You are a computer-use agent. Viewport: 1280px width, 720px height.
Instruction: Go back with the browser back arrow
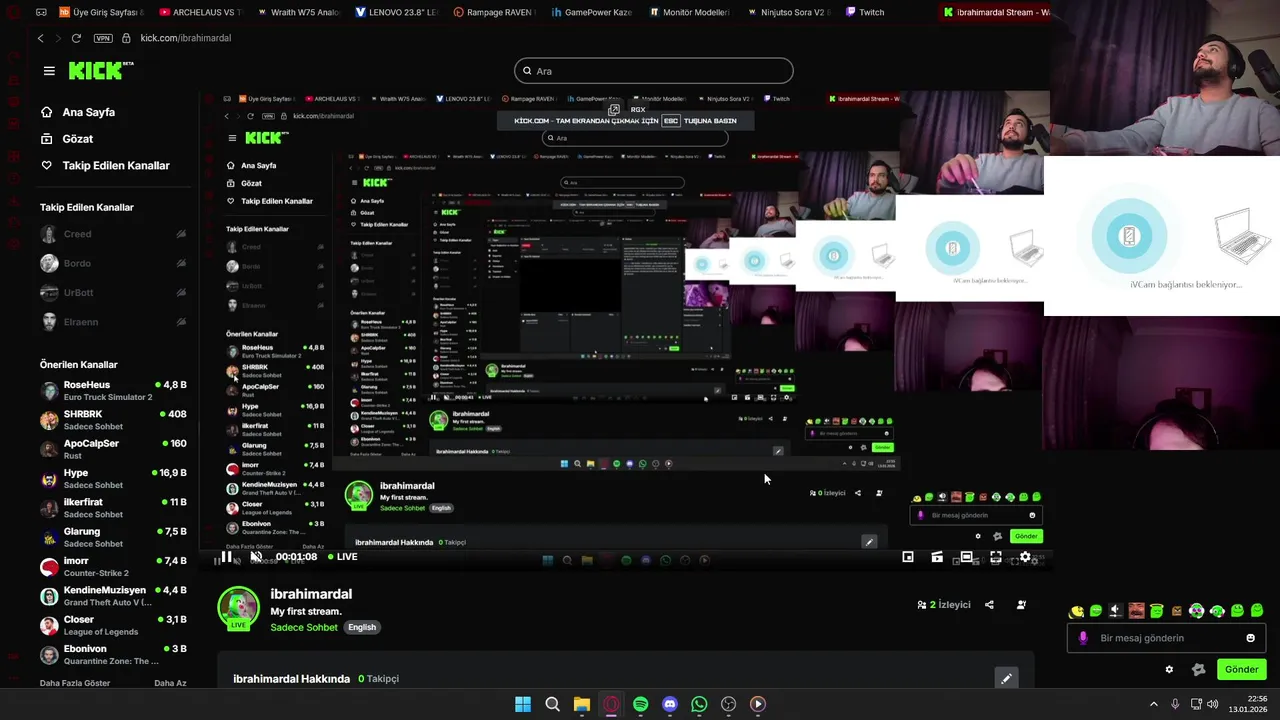click(x=41, y=38)
